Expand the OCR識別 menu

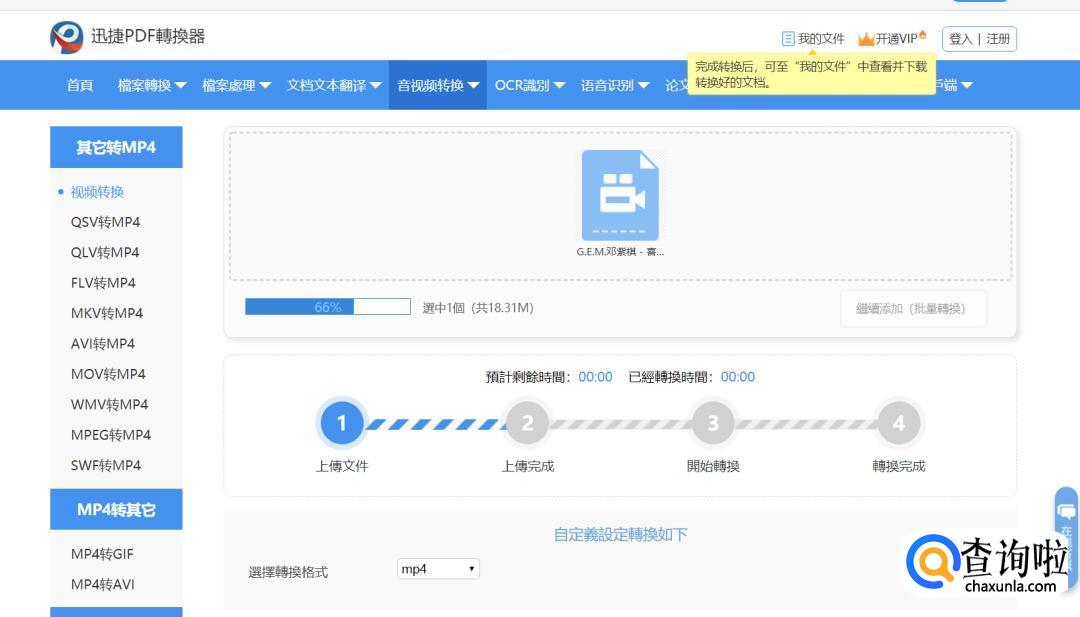(x=530, y=85)
